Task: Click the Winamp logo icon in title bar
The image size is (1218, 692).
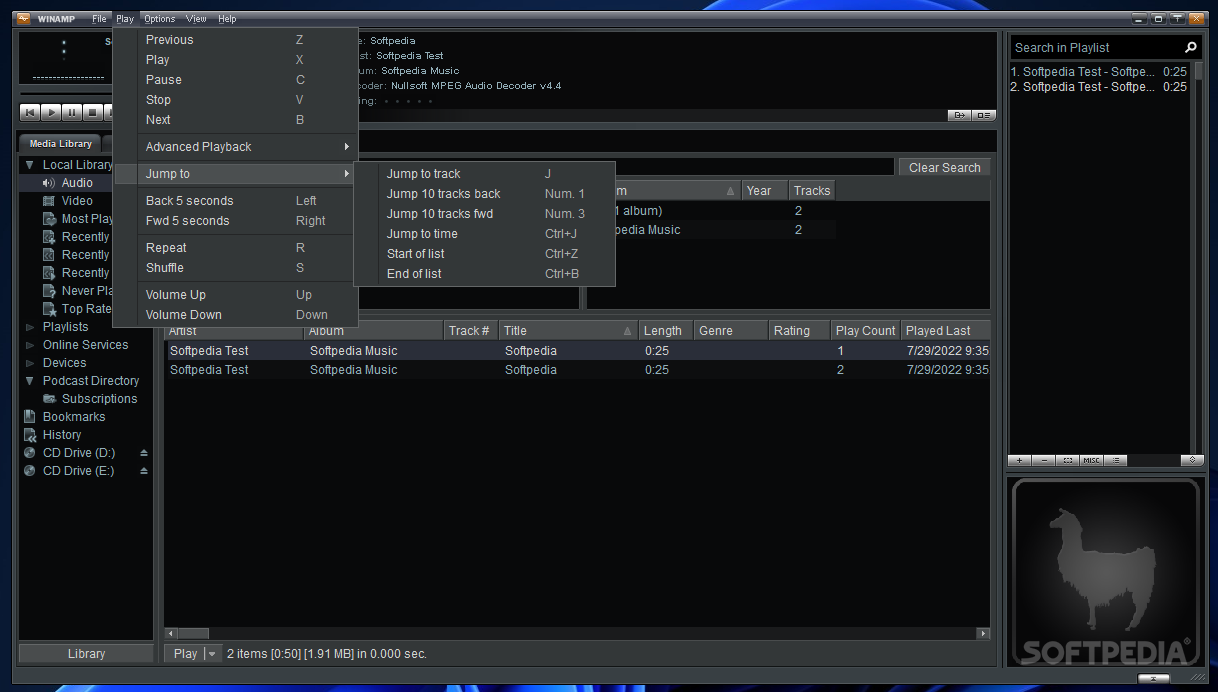Action: tap(24, 19)
